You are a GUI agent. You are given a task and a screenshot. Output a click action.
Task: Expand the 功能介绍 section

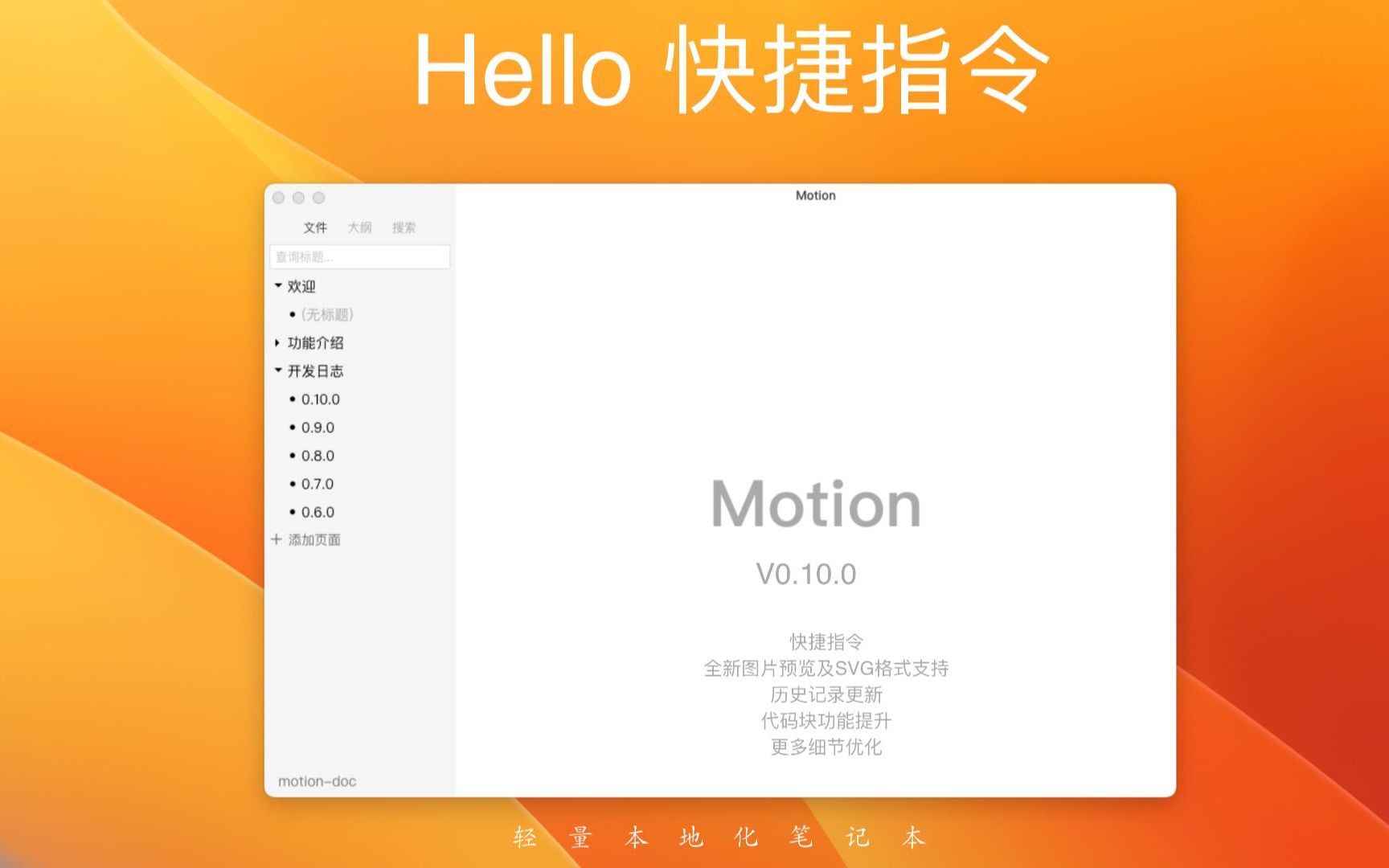pos(277,342)
